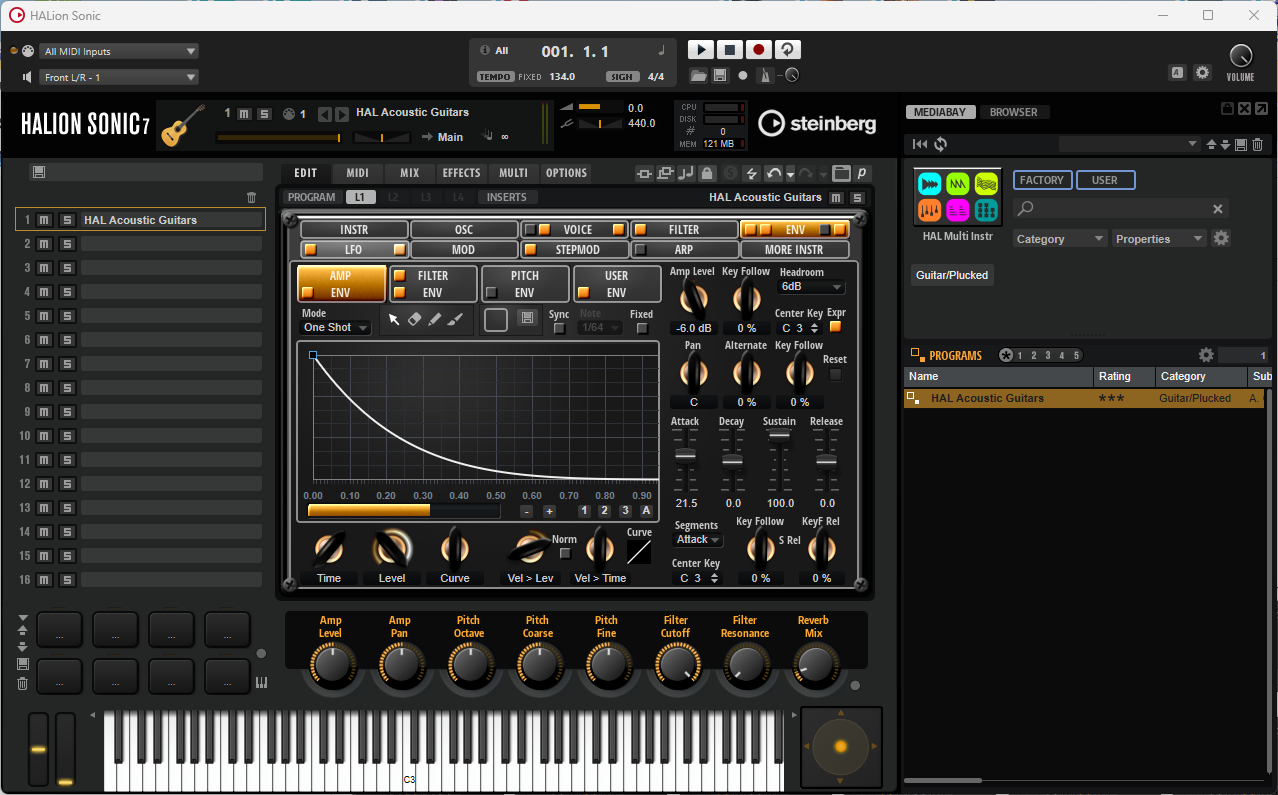Enable the ARP section on/off button
Viewport: 1278px width, 795px height.
tap(641, 250)
